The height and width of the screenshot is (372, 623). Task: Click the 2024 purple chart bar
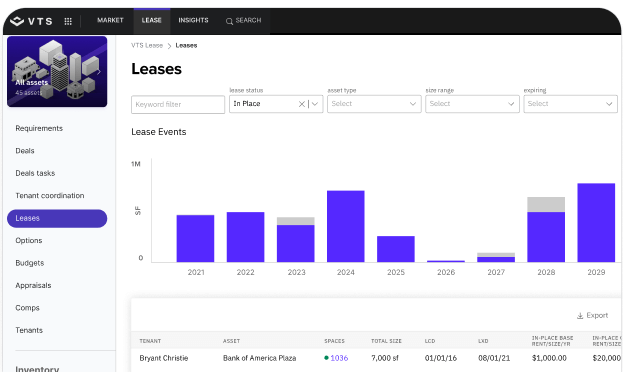pyautogui.click(x=346, y=226)
